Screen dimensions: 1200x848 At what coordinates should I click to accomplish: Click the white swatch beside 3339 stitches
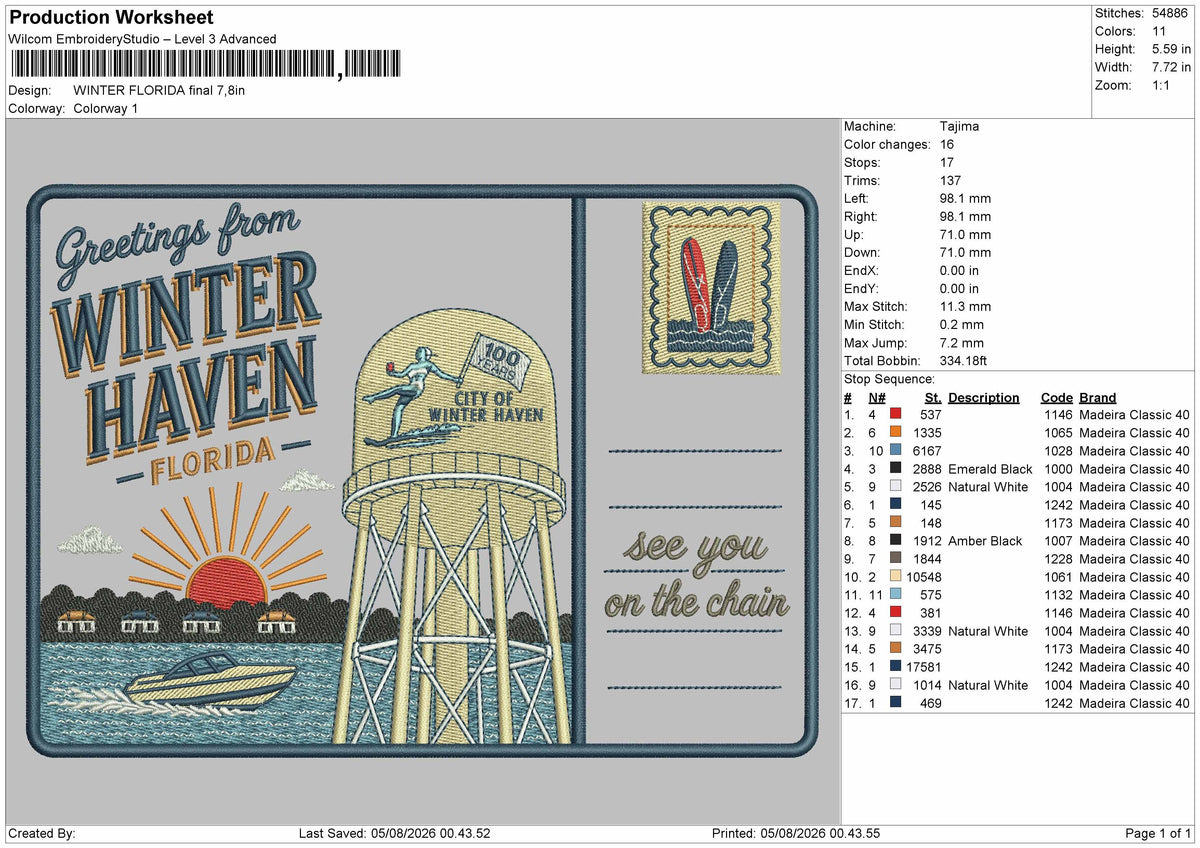click(896, 630)
